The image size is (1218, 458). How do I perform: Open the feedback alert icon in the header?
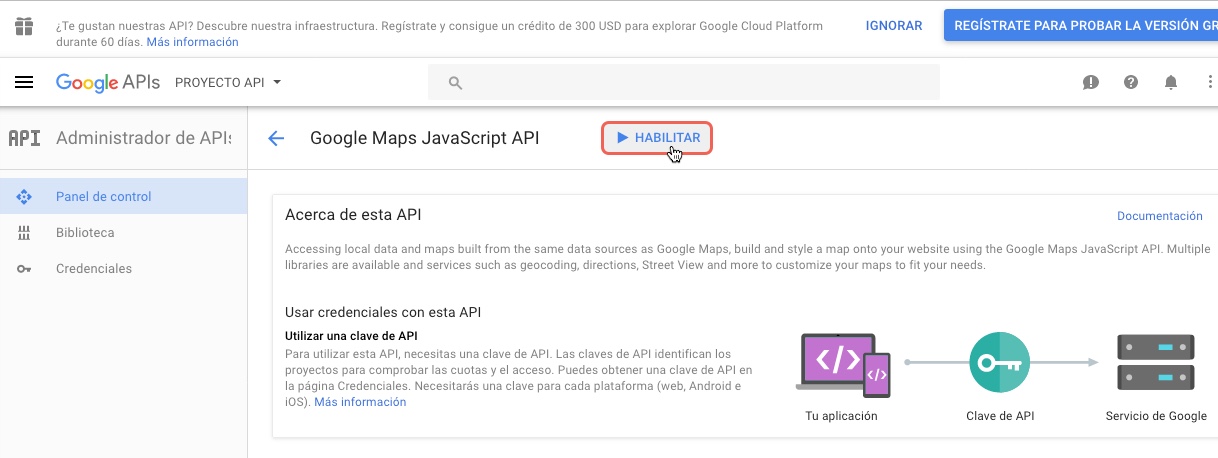point(1091,82)
